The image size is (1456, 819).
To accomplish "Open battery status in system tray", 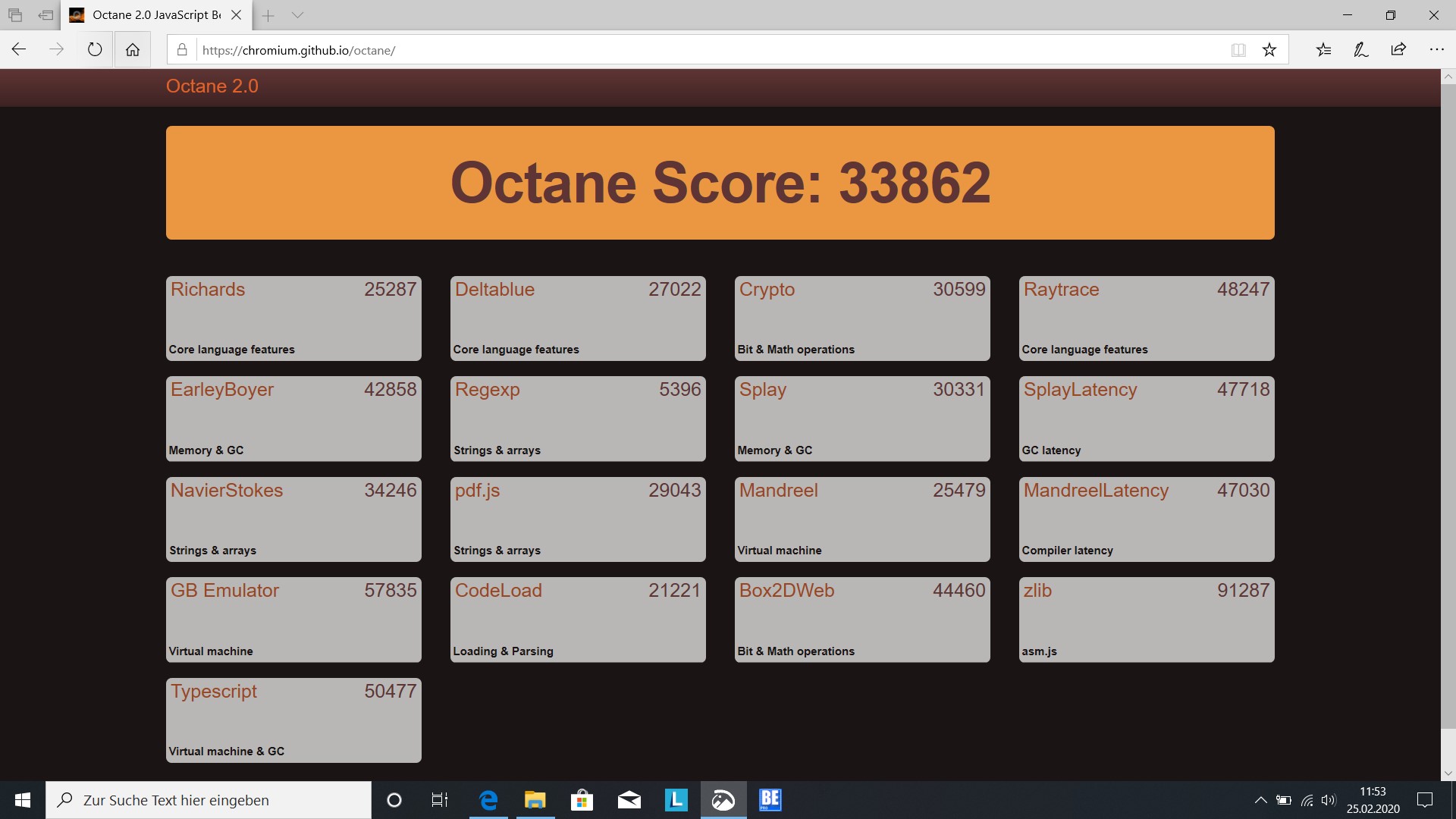I will click(x=1284, y=800).
